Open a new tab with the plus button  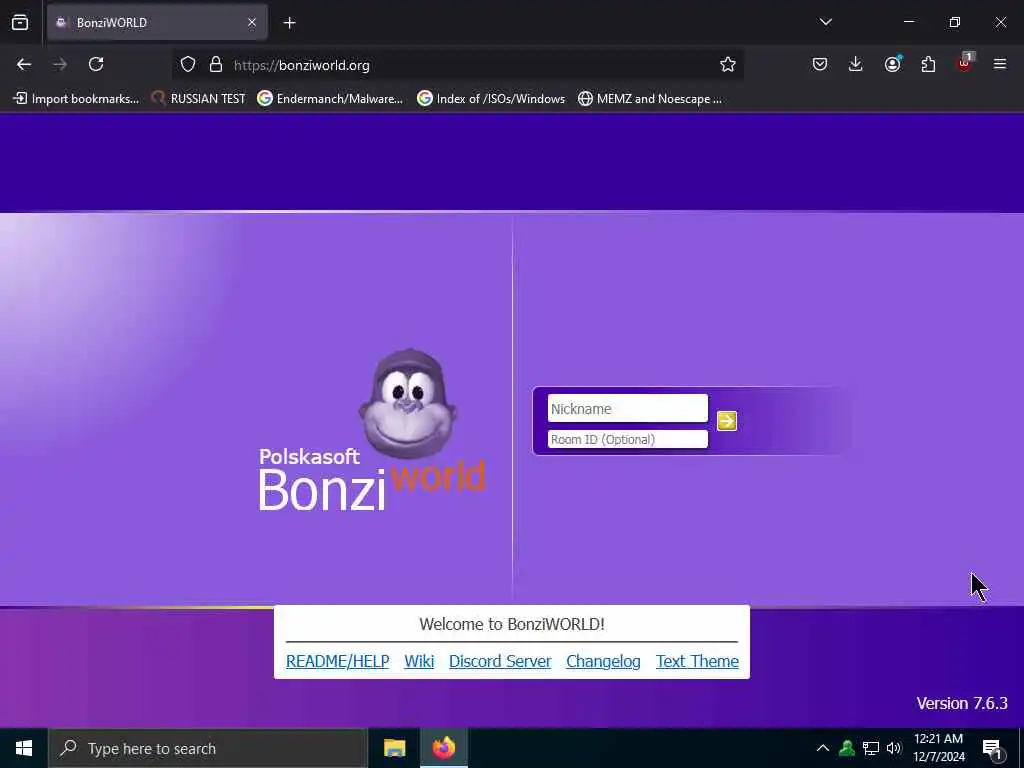pyautogui.click(x=289, y=23)
